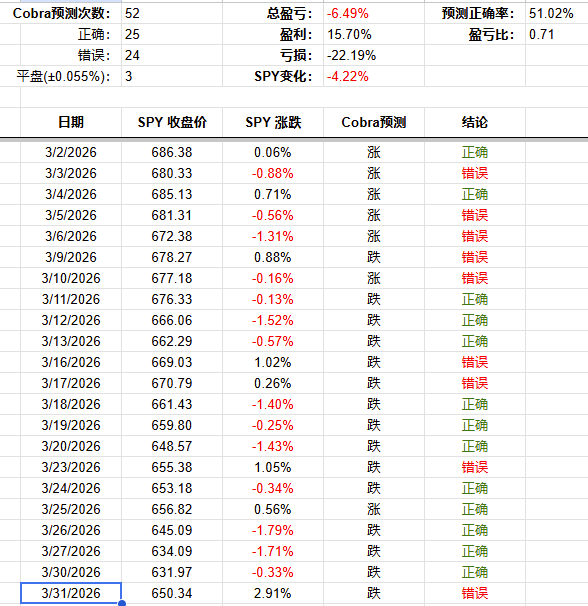The height and width of the screenshot is (606, 588).
Task: Click the 平盘(±0.055%) label cell
Action: tap(71, 76)
